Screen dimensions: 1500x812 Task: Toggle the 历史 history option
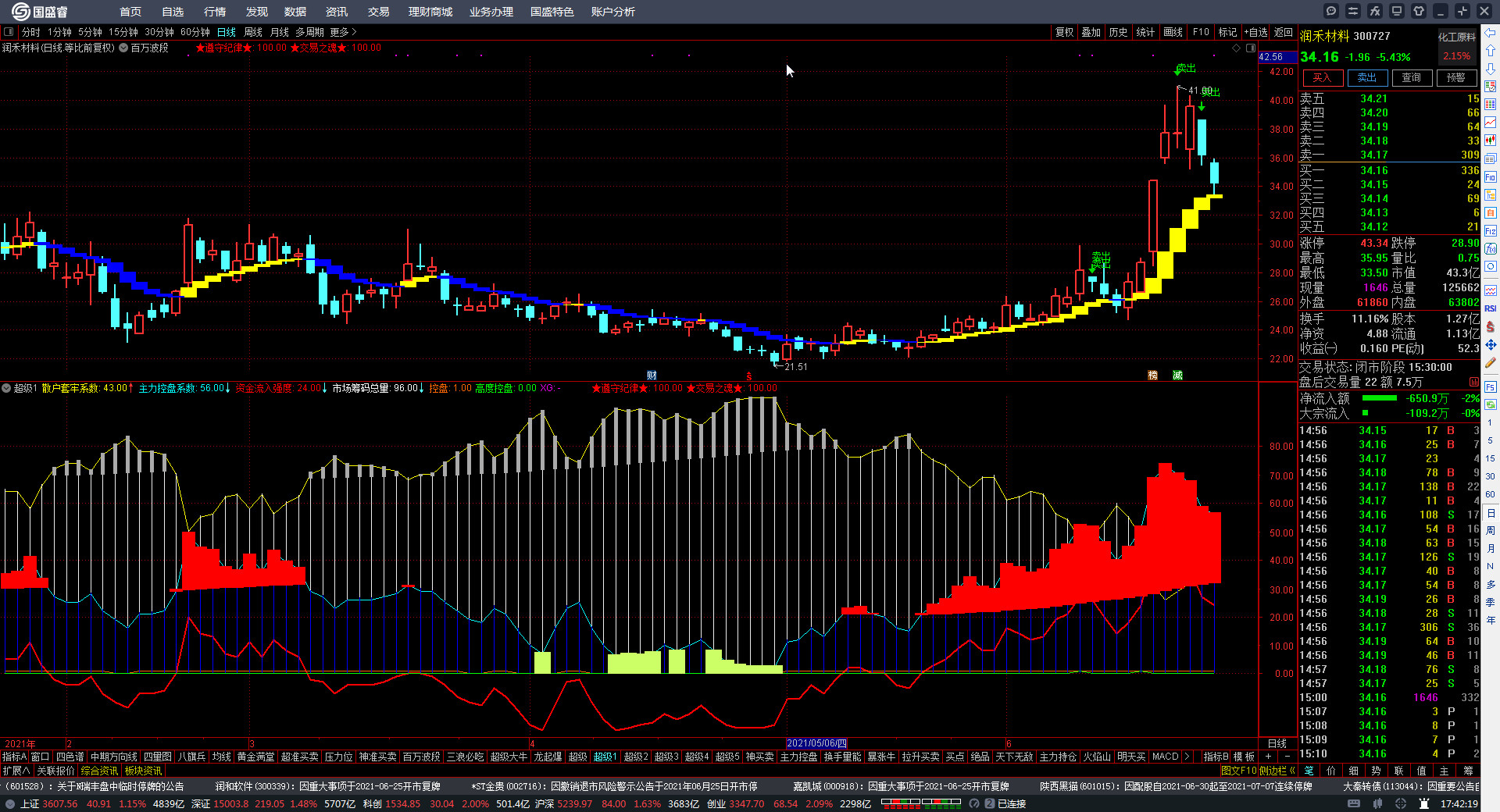pyautogui.click(x=1119, y=32)
